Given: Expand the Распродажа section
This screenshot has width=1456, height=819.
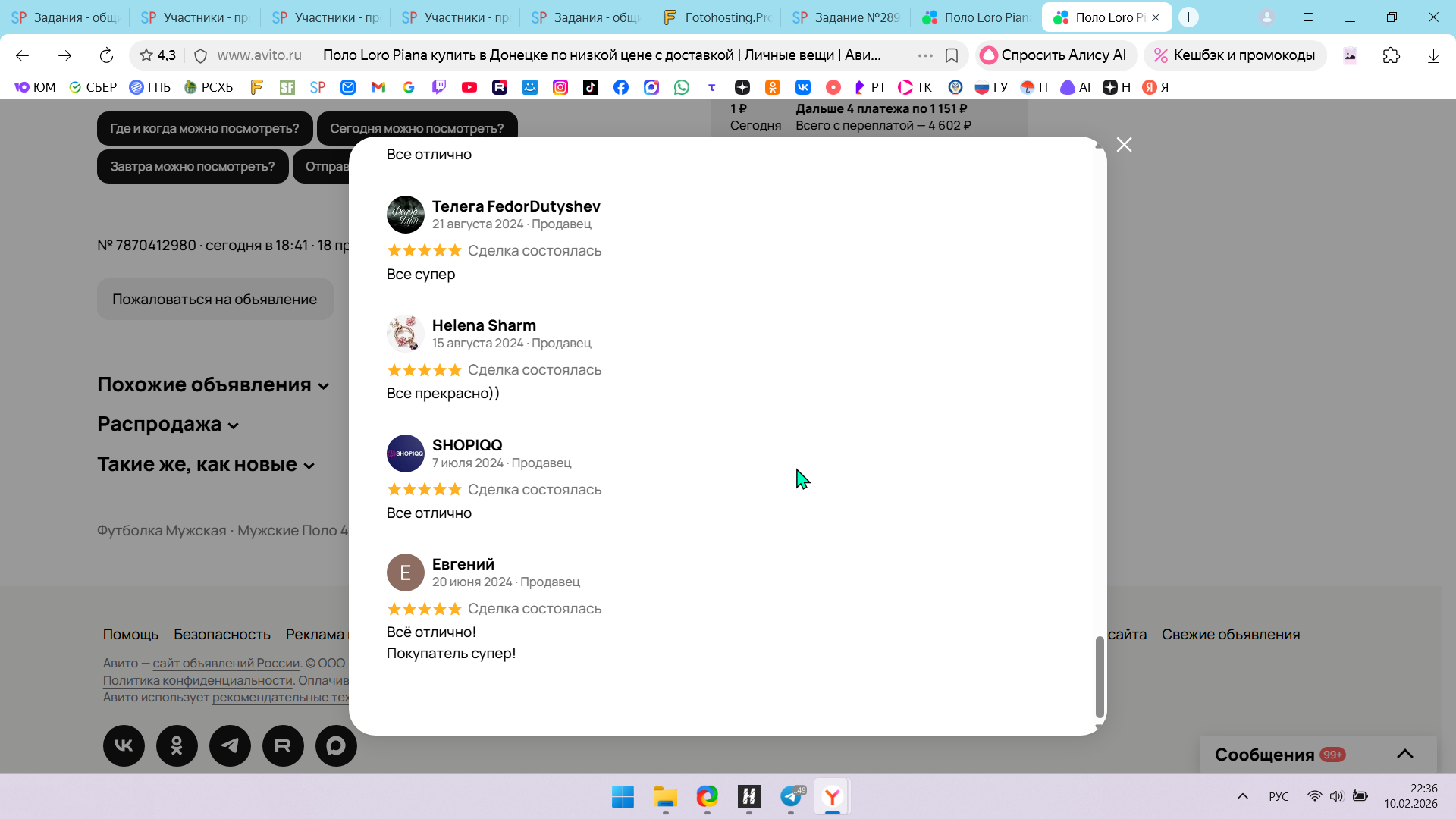Looking at the screenshot, I should coord(168,425).
